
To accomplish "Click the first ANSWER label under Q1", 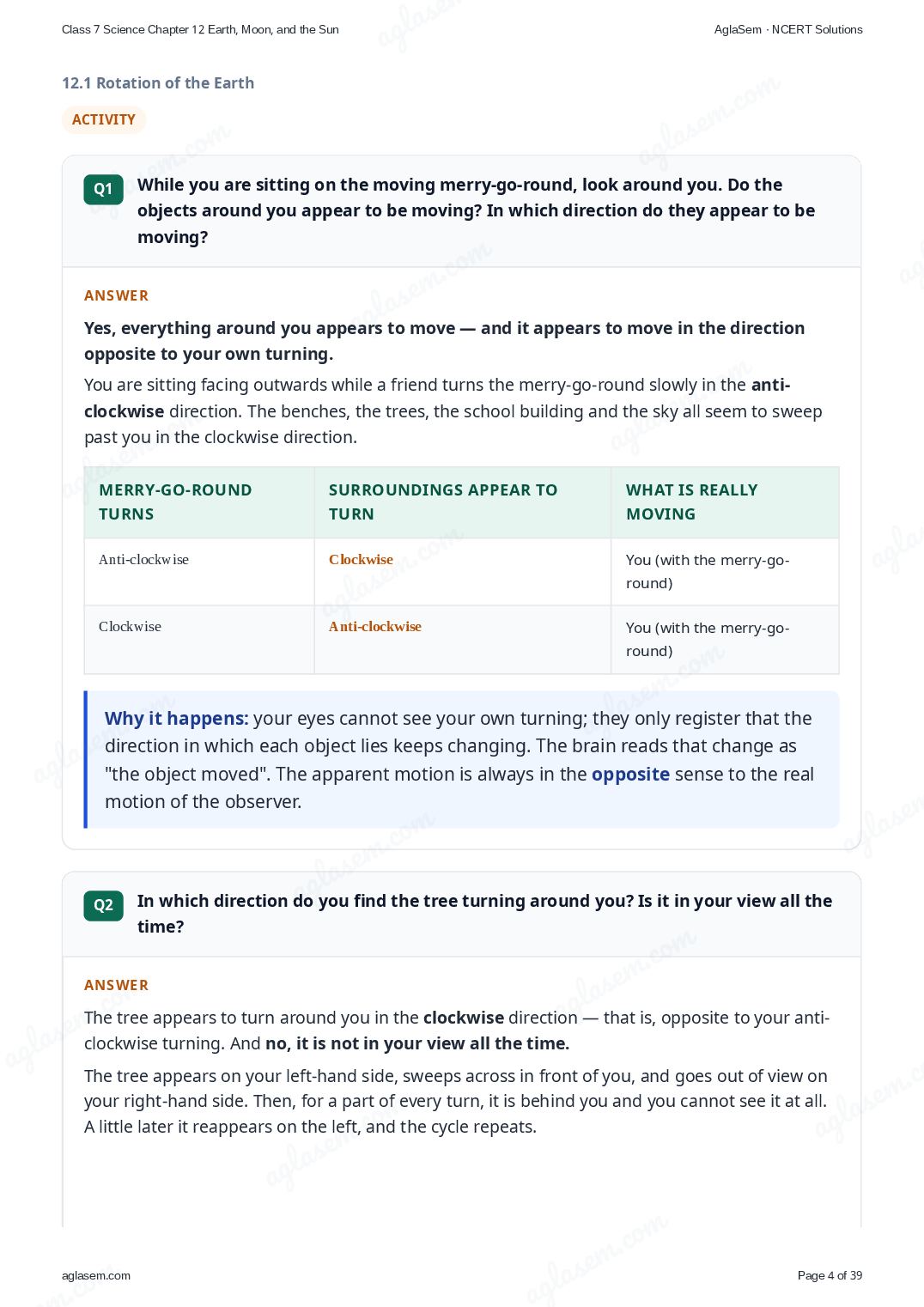I will [117, 295].
